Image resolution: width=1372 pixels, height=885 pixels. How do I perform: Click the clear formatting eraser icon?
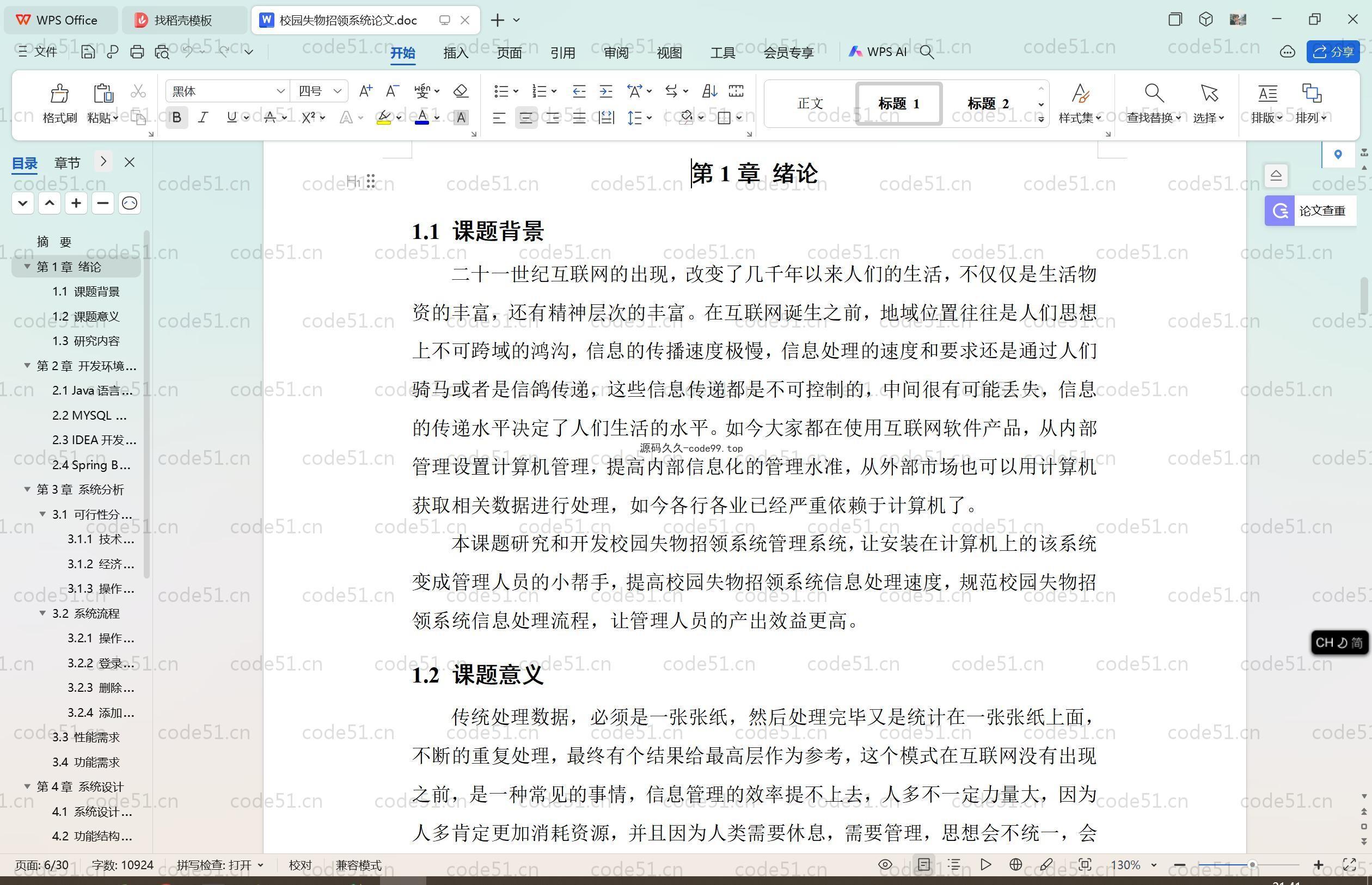click(x=461, y=91)
